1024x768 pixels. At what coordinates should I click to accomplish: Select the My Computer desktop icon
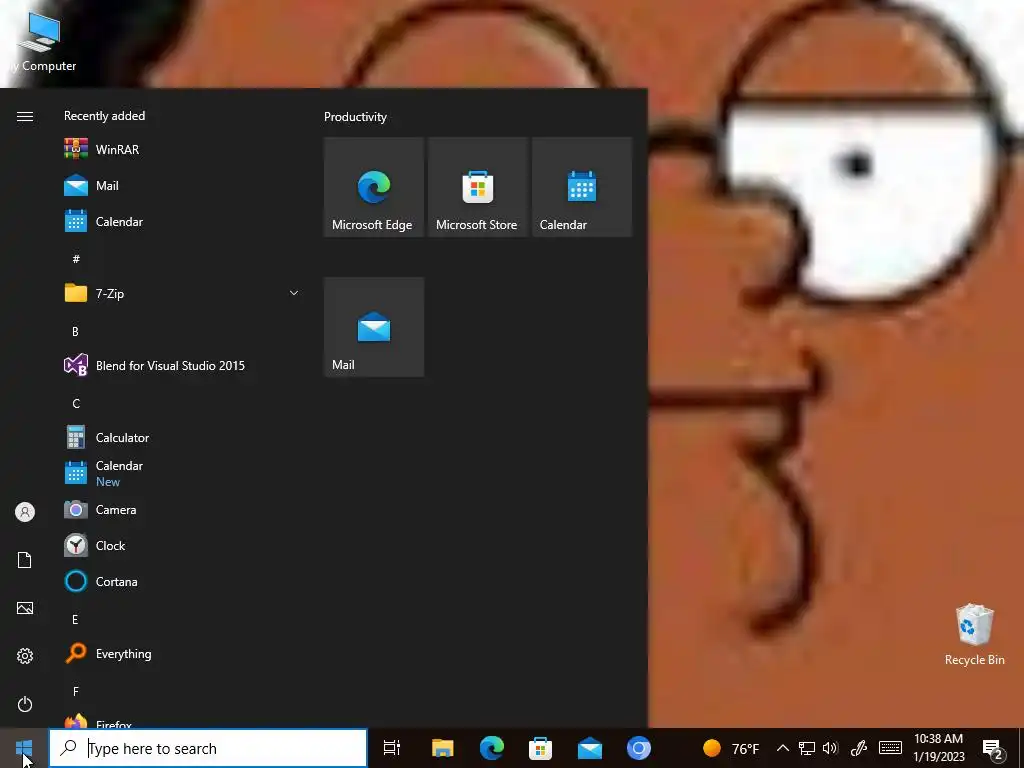coord(40,42)
